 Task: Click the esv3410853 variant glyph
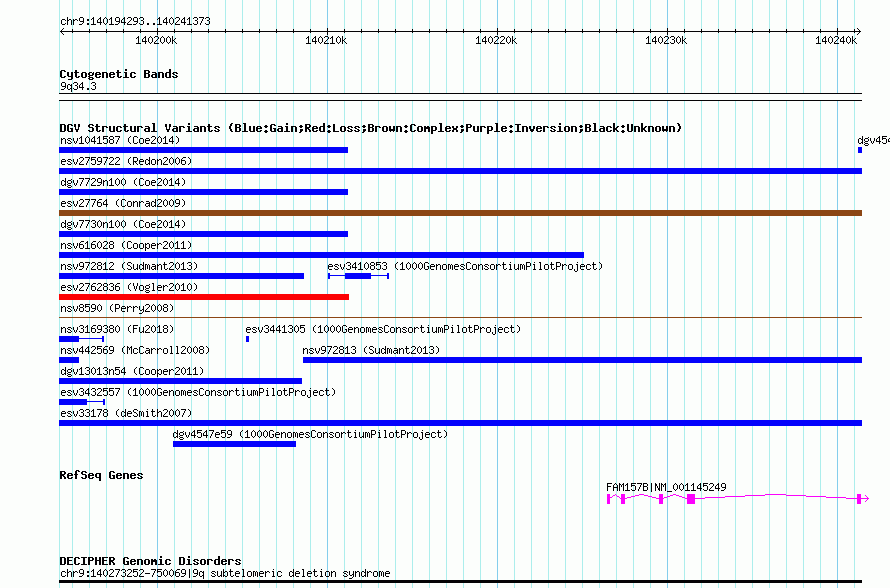point(358,276)
